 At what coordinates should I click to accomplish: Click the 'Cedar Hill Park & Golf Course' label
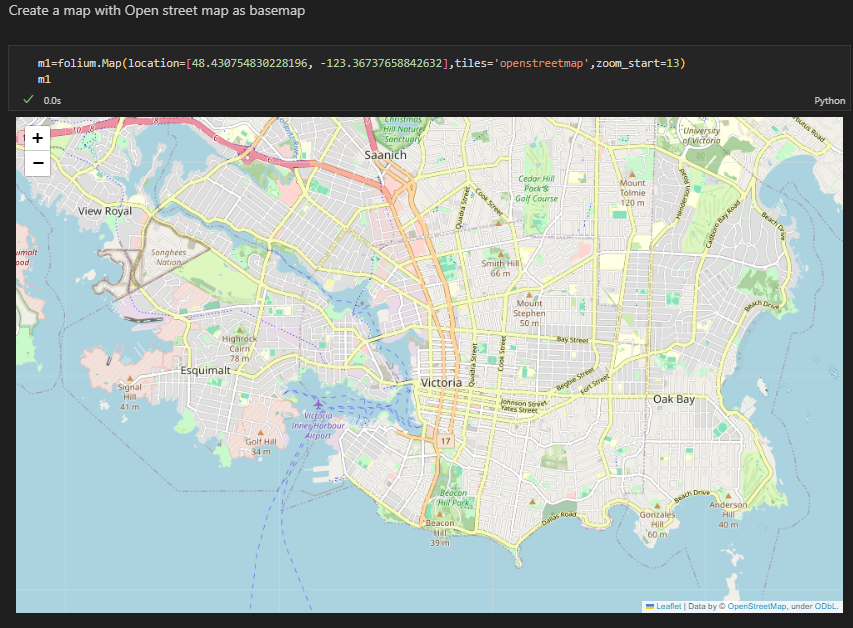coord(536,189)
